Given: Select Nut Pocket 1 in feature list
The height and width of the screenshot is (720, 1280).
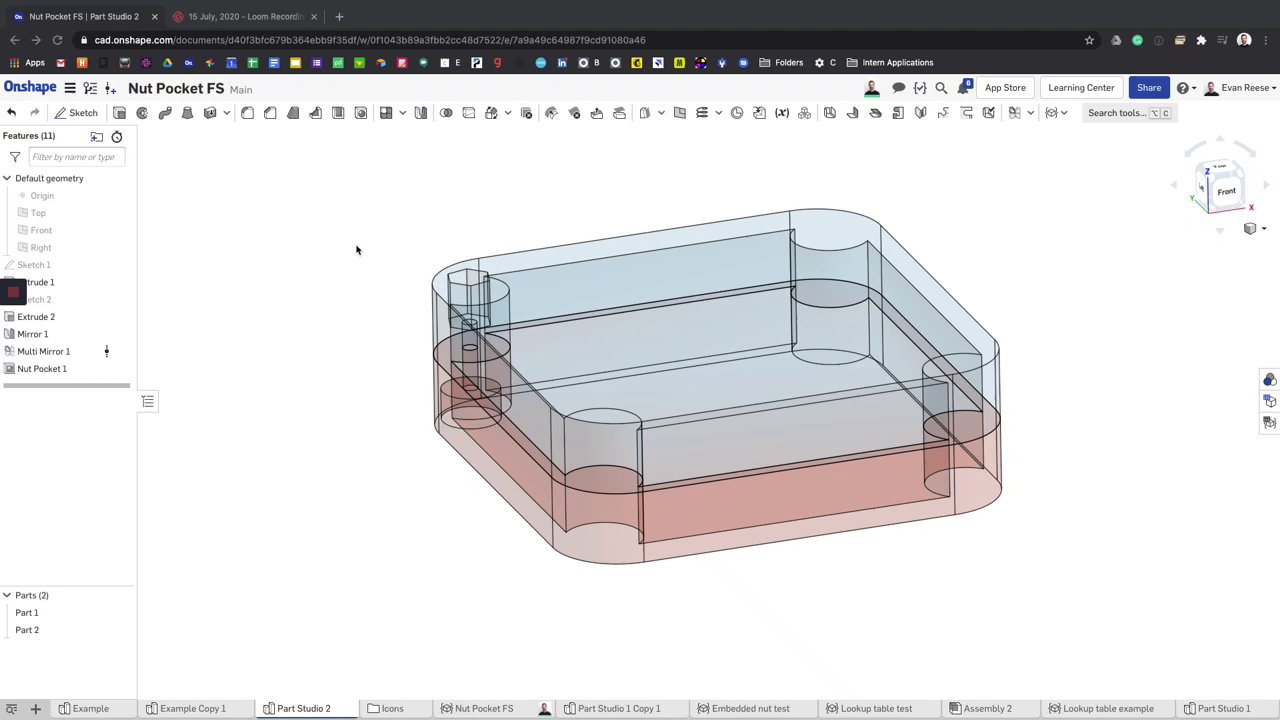Looking at the screenshot, I should click(42, 369).
